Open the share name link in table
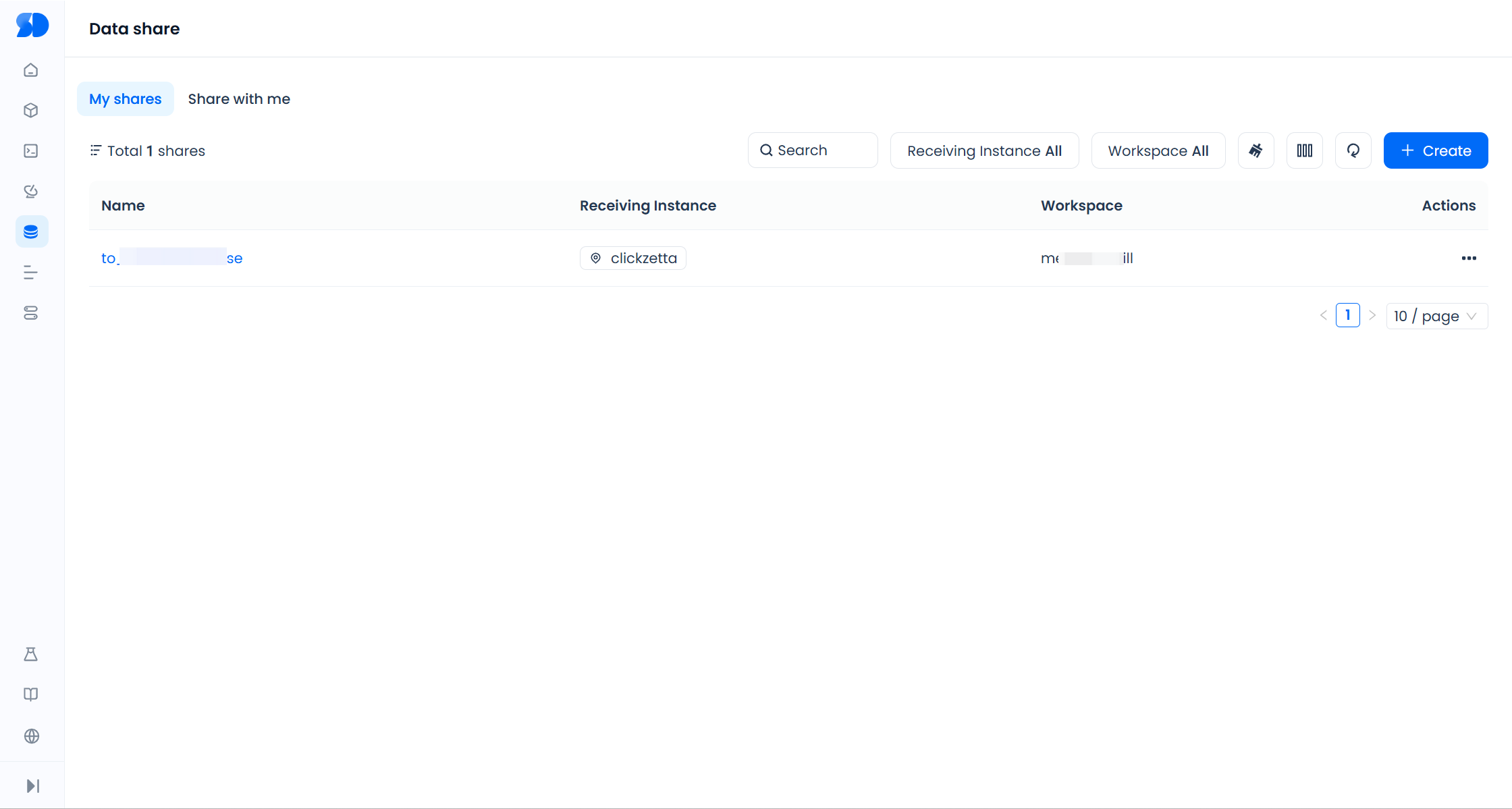 click(171, 258)
